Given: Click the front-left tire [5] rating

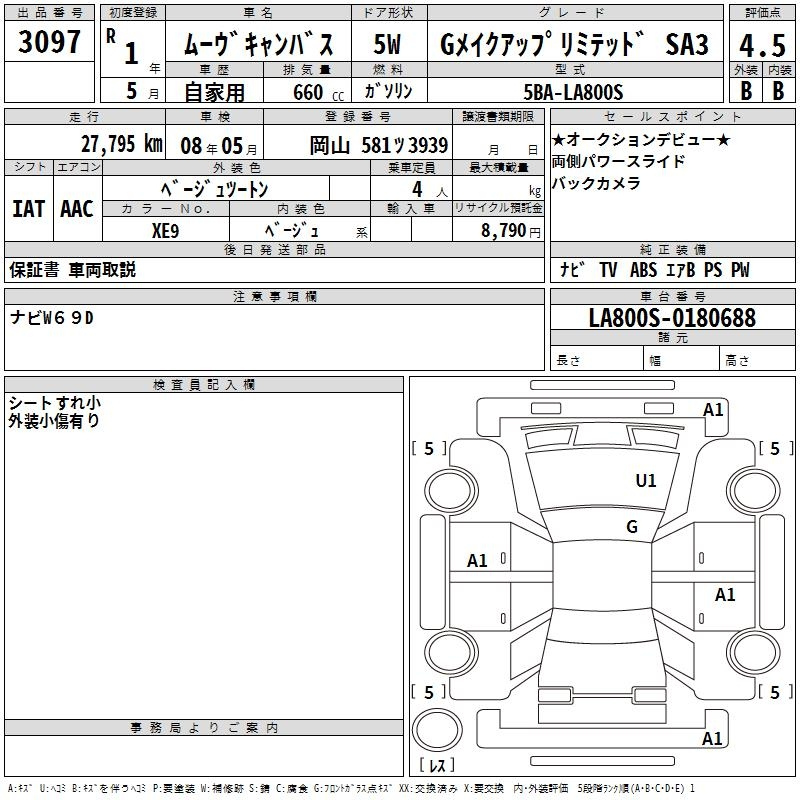Looking at the screenshot, I should [x=429, y=449].
